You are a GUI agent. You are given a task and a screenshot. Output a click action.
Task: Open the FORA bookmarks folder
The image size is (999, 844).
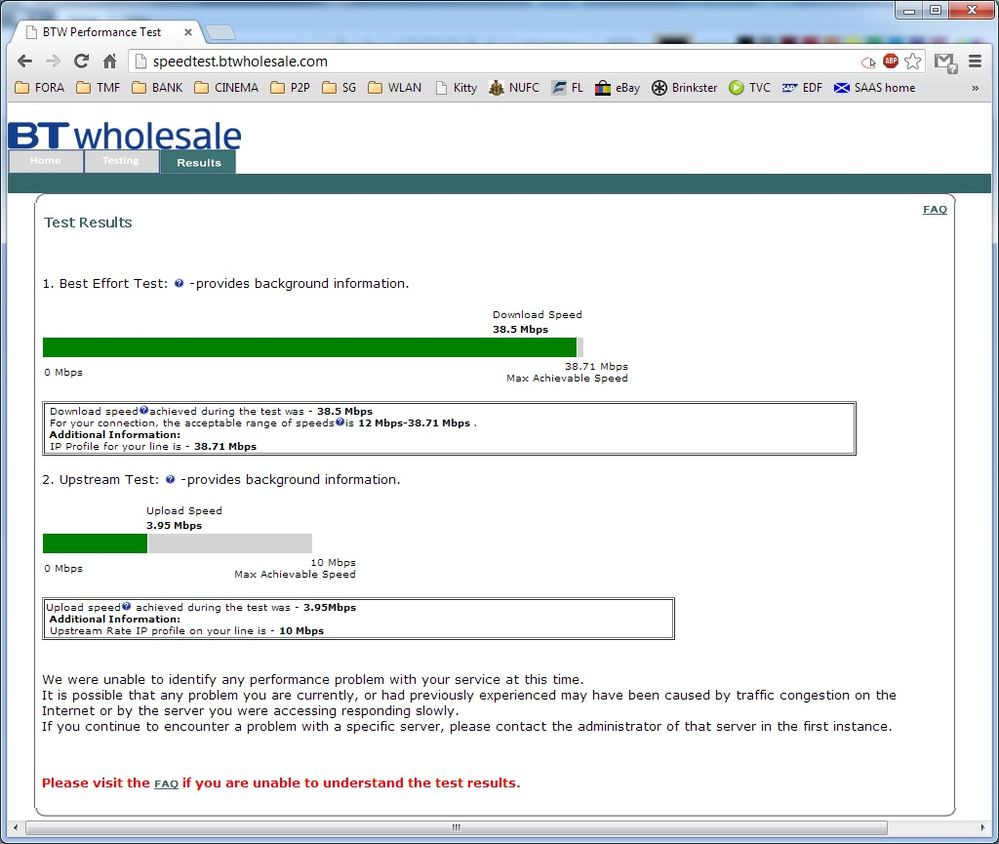pyautogui.click(x=40, y=88)
